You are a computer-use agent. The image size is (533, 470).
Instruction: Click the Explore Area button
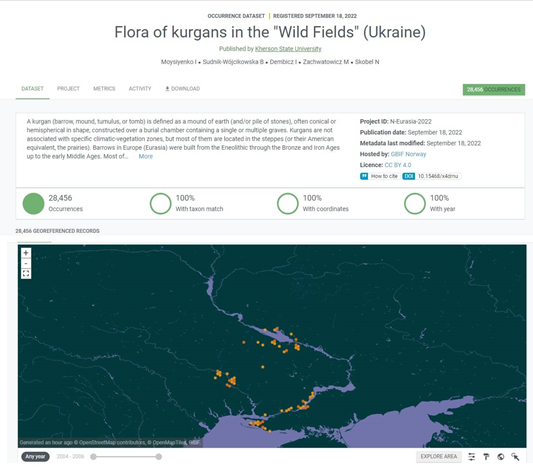click(x=439, y=456)
